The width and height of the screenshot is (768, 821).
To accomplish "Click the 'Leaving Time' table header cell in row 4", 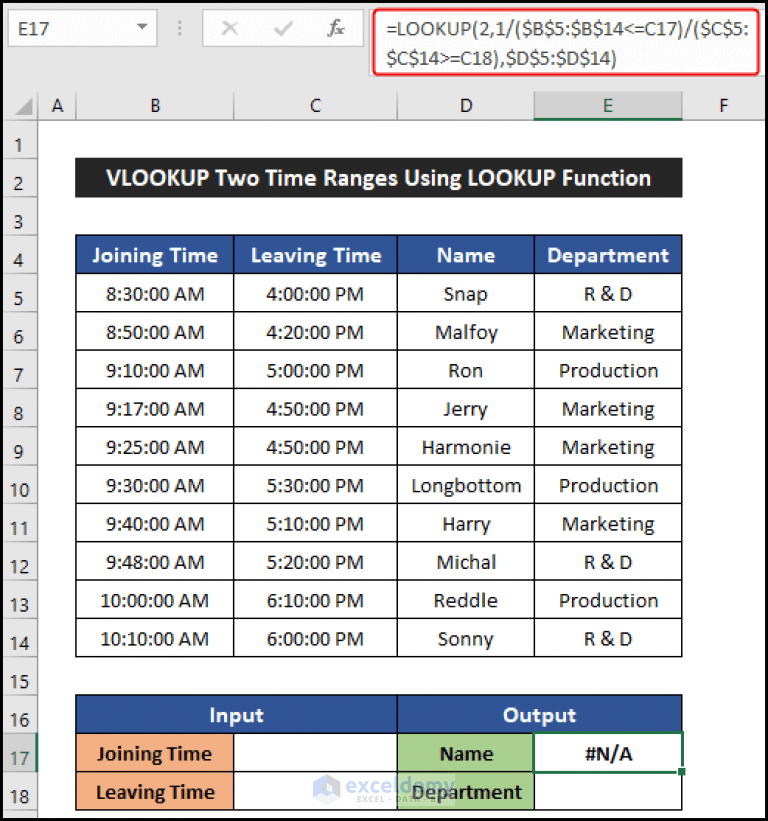I will coord(315,255).
